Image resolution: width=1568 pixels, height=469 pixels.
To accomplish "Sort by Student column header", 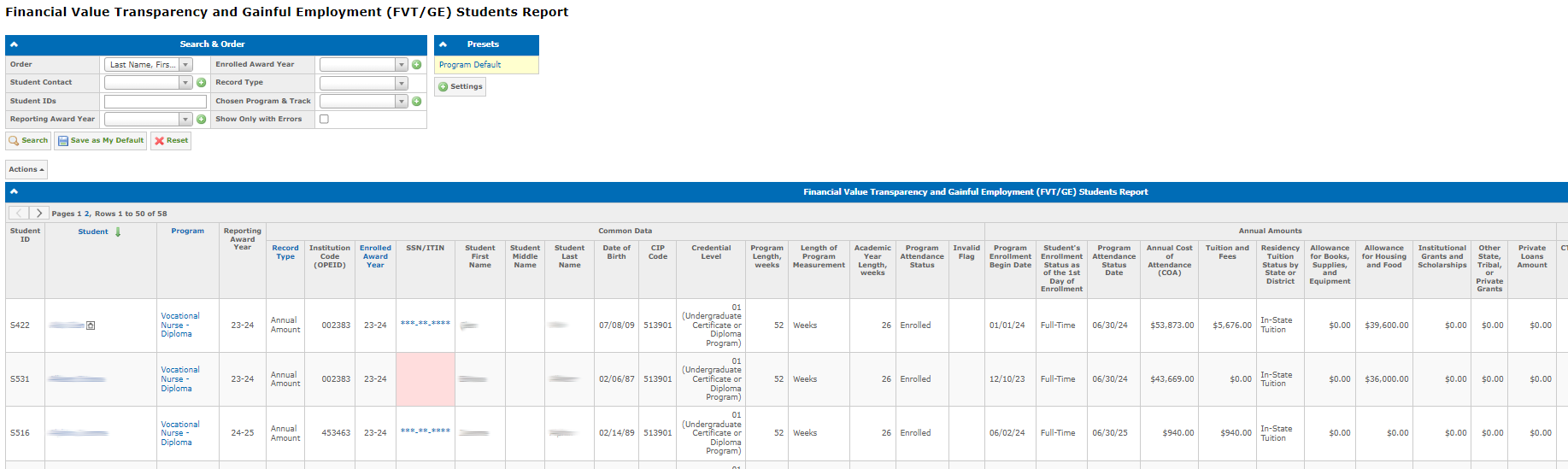I will tap(93, 232).
